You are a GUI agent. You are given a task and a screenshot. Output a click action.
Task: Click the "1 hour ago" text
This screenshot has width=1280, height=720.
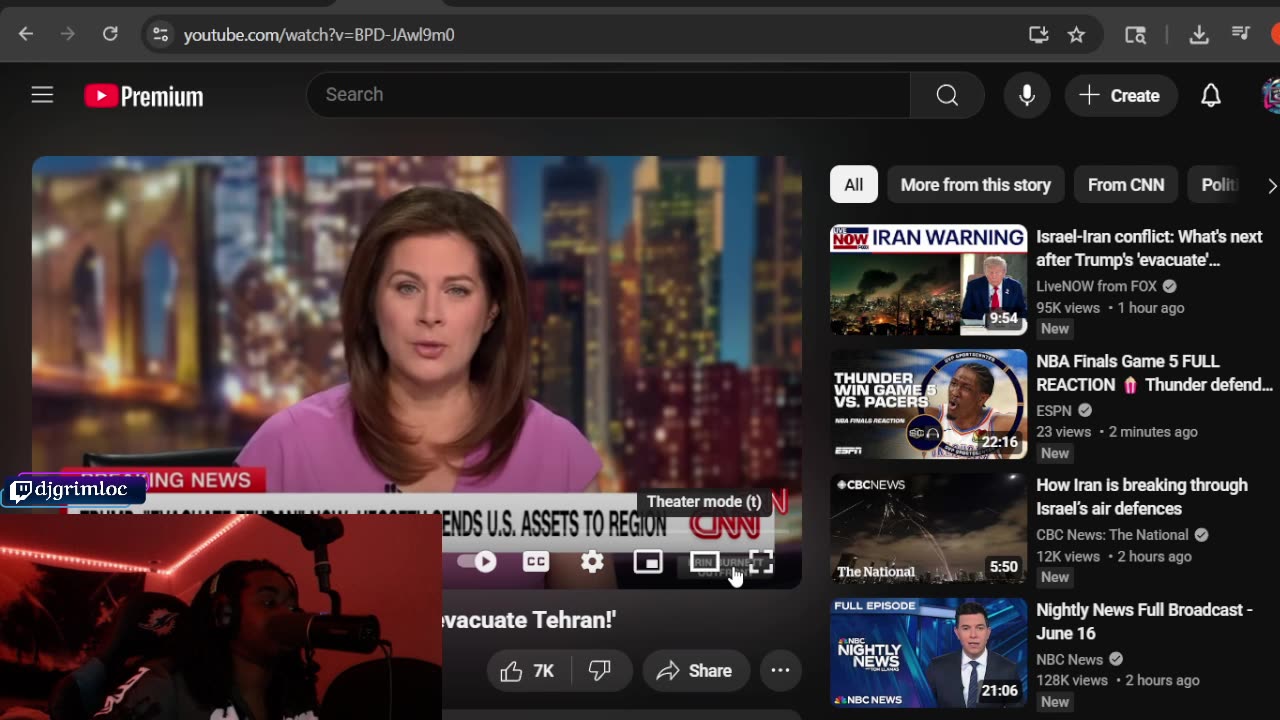[x=1150, y=308]
